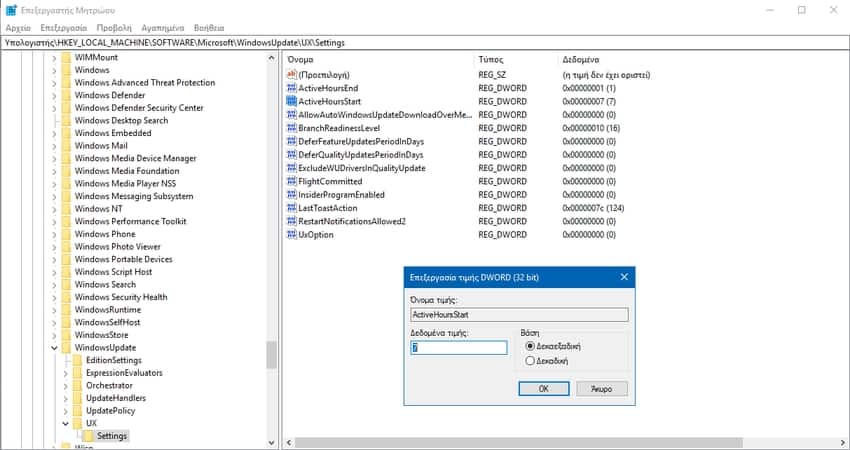
Task: Click the RestartNotificationsAllowed2 value icon
Action: (292, 221)
